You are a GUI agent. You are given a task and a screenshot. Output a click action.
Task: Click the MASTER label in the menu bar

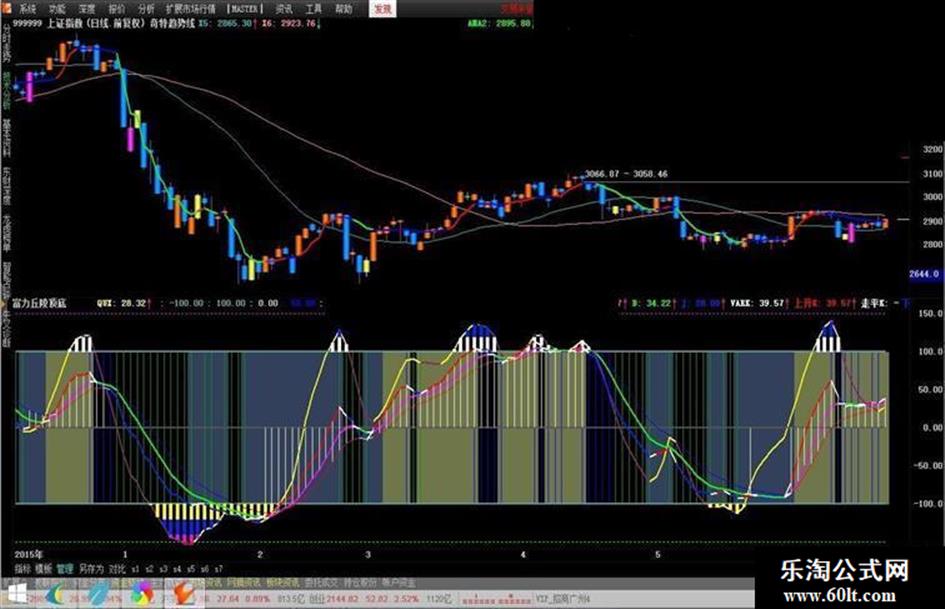tap(245, 9)
